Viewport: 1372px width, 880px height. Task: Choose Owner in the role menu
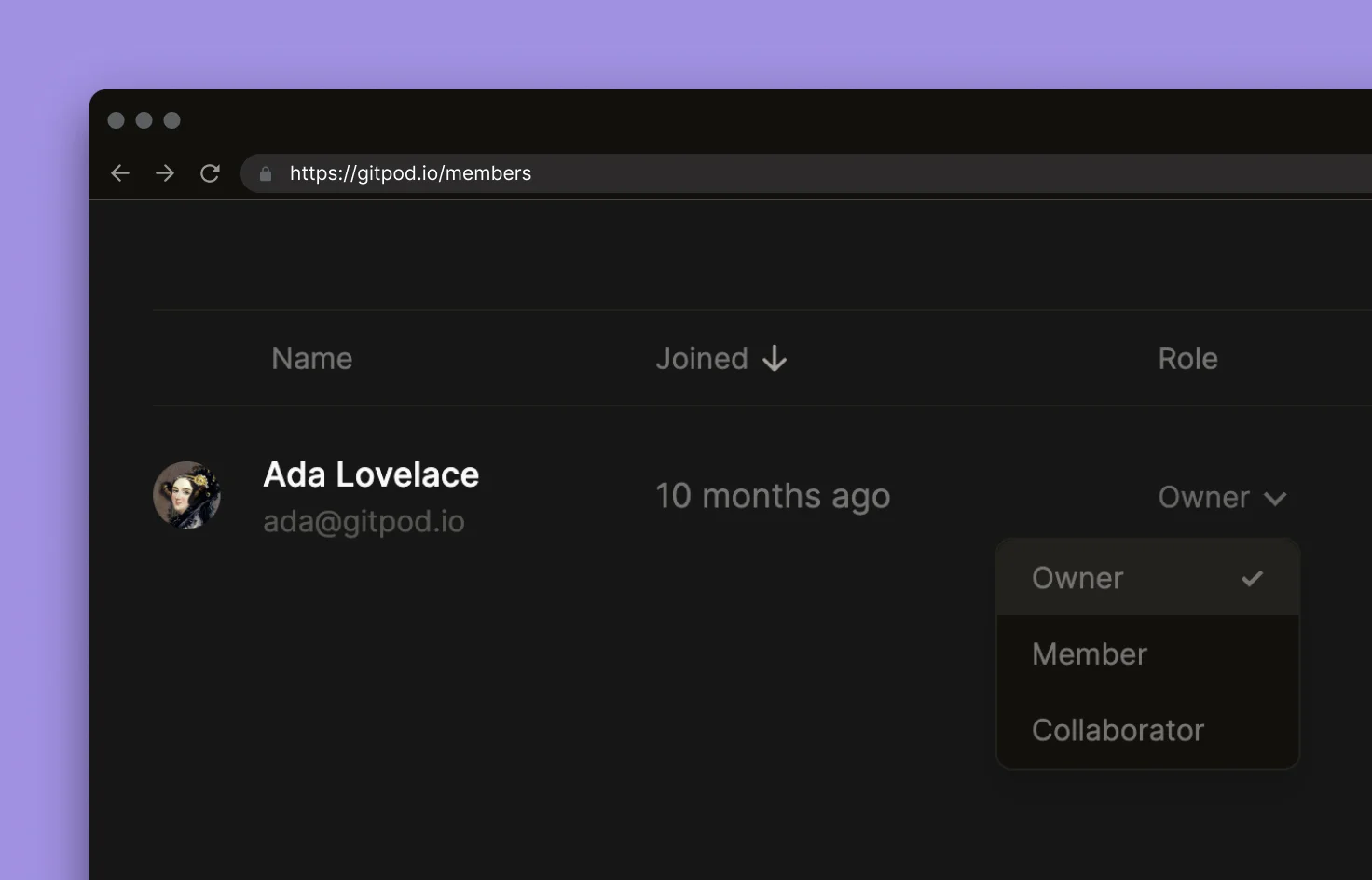1148,578
